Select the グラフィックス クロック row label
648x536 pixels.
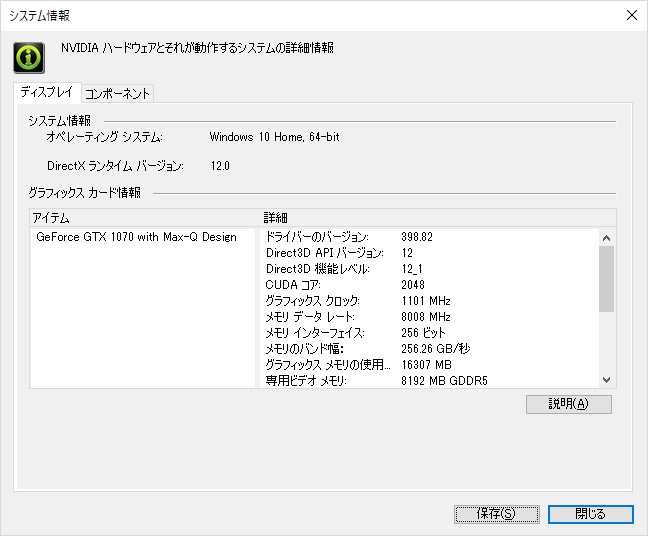click(x=312, y=301)
